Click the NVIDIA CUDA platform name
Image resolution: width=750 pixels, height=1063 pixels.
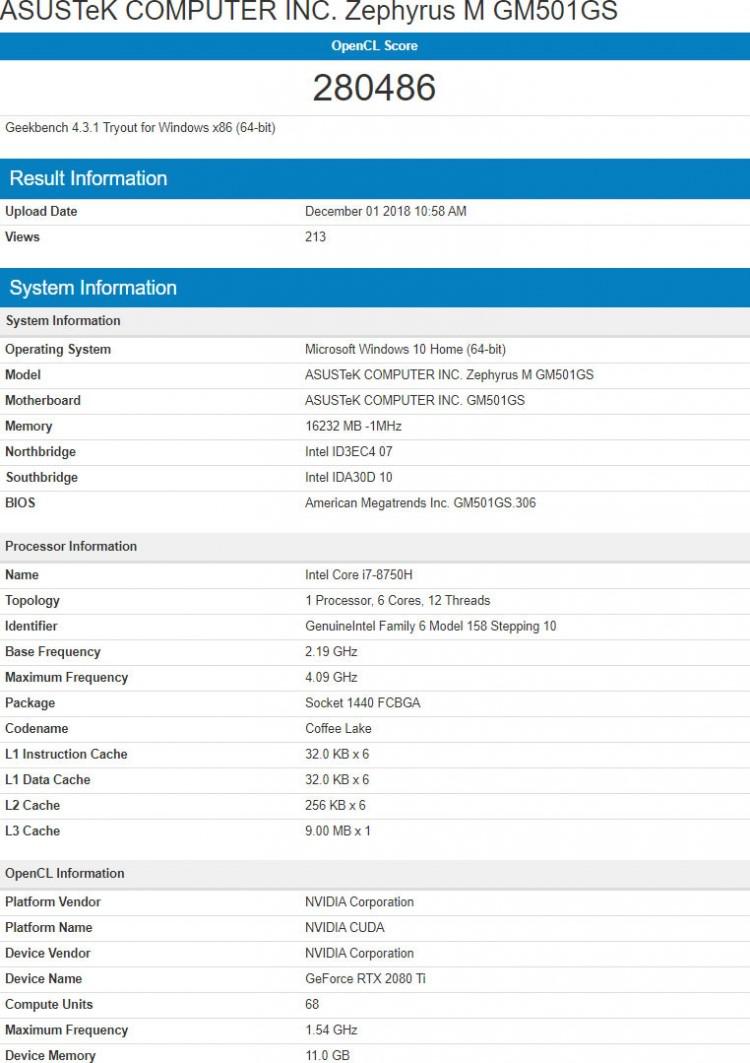[x=345, y=928]
